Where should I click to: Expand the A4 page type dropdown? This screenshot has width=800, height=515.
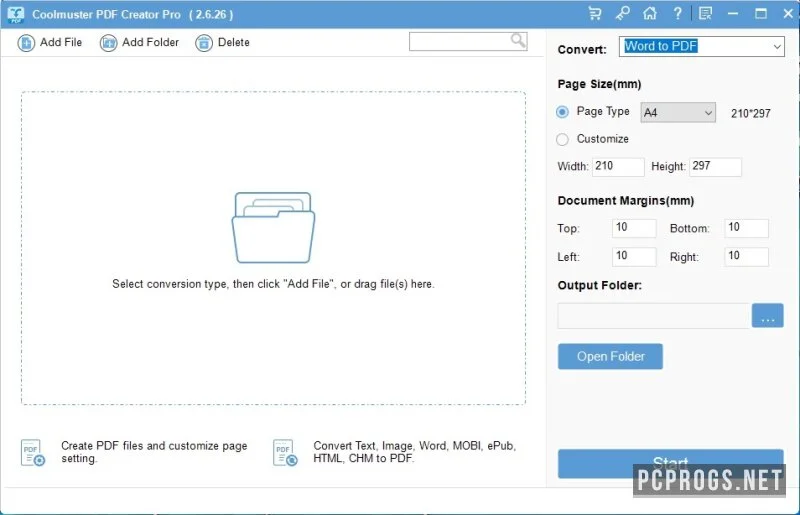(x=678, y=113)
